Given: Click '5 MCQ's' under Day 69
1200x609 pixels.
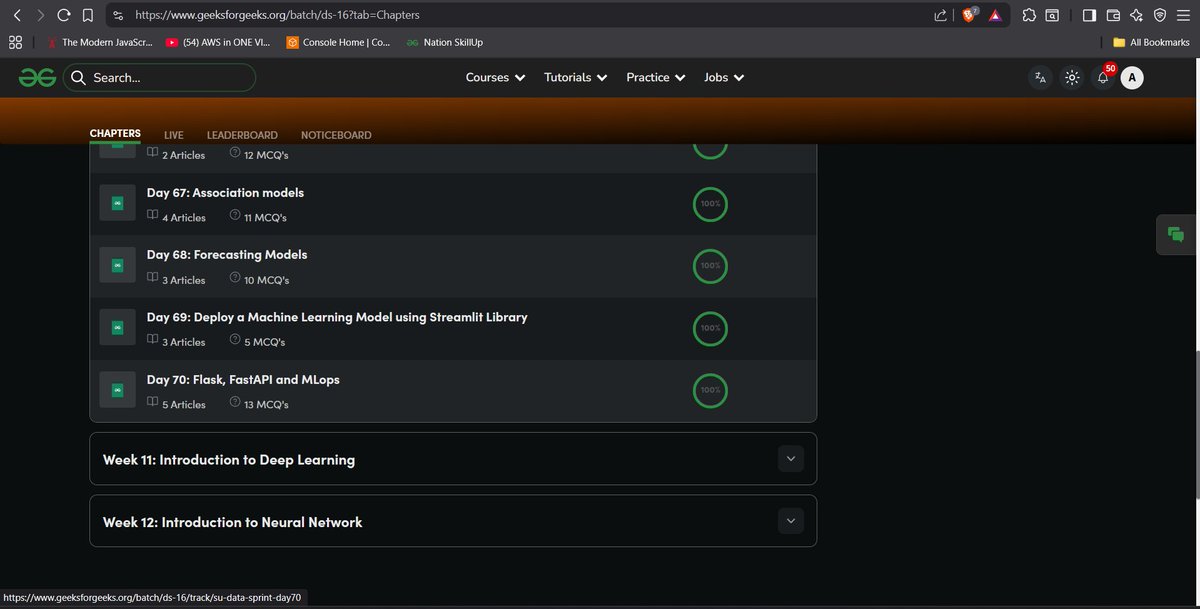Looking at the screenshot, I should [264, 342].
